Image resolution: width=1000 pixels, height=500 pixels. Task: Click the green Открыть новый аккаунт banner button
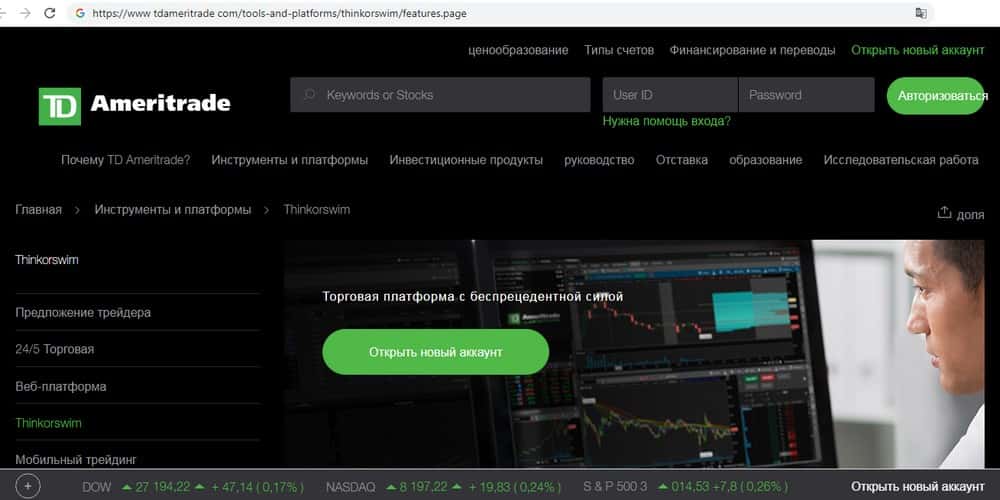click(436, 352)
